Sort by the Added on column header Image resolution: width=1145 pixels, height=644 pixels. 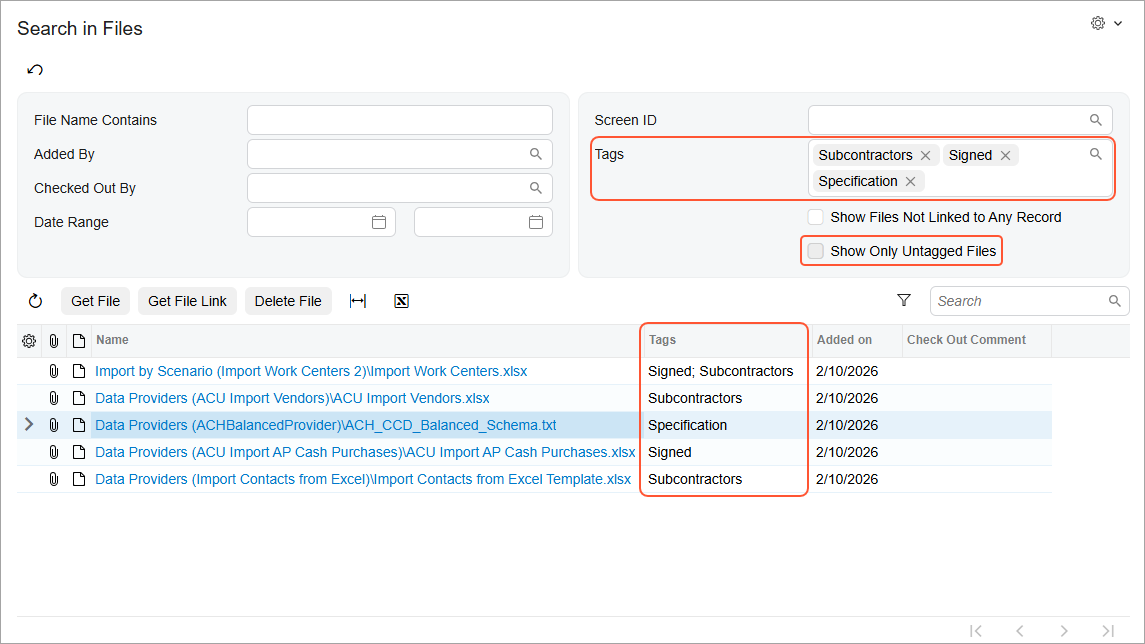coord(844,340)
